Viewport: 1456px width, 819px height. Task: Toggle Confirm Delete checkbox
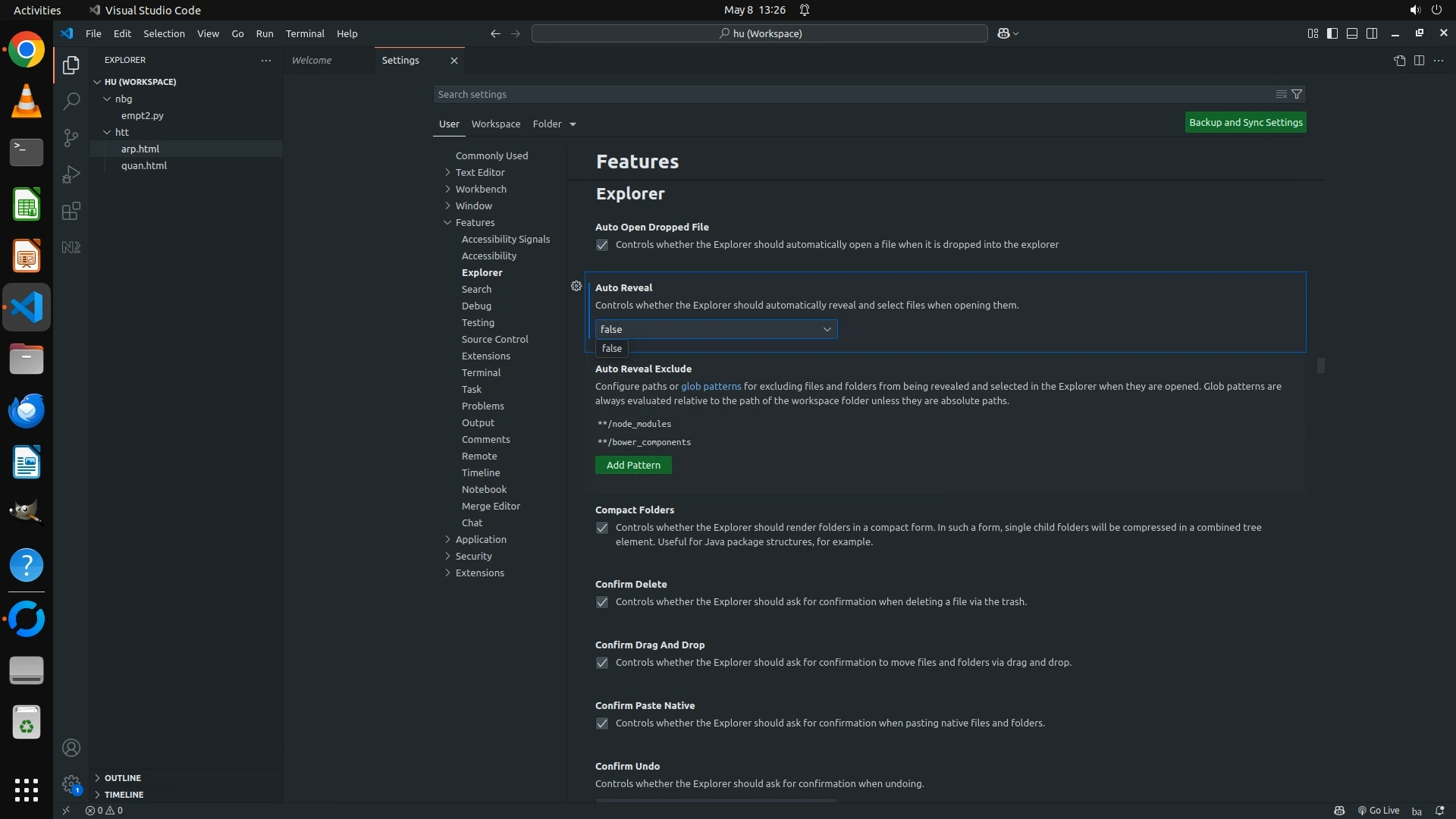(602, 602)
